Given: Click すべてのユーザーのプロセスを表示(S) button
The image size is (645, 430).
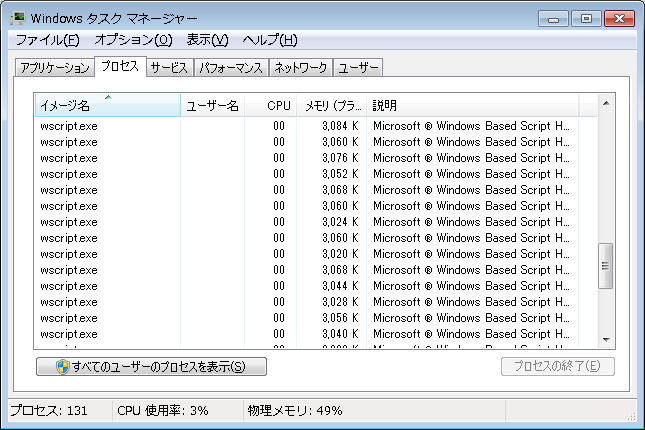Looking at the screenshot, I should [151, 367].
